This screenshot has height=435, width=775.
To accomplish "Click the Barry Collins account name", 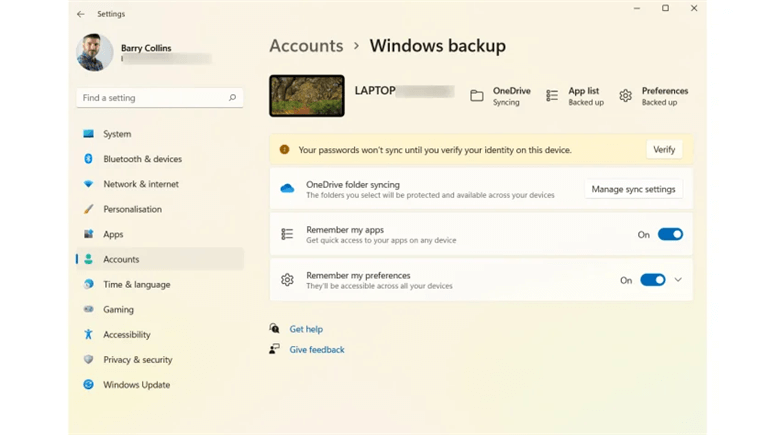I will (146, 48).
